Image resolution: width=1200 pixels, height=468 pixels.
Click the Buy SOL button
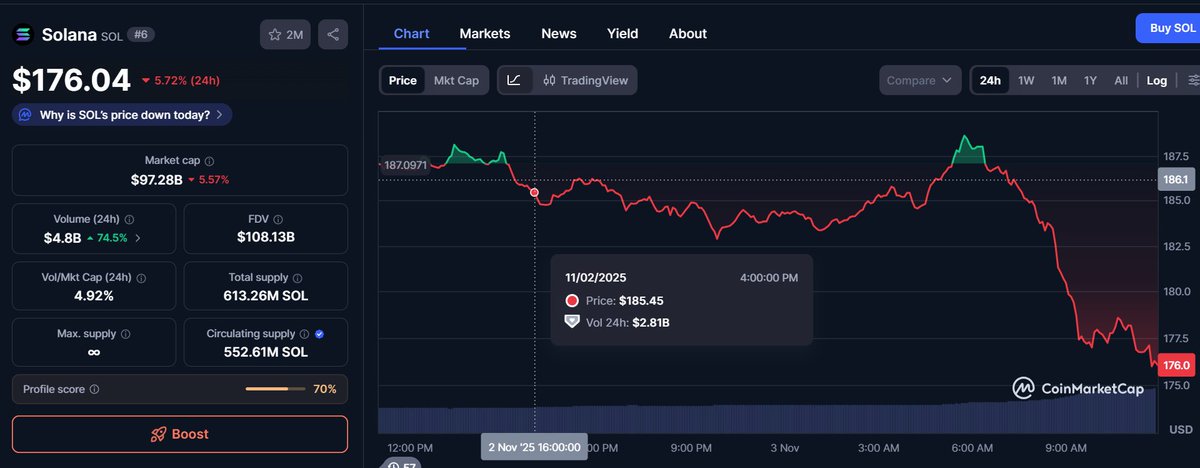pyautogui.click(x=1170, y=28)
